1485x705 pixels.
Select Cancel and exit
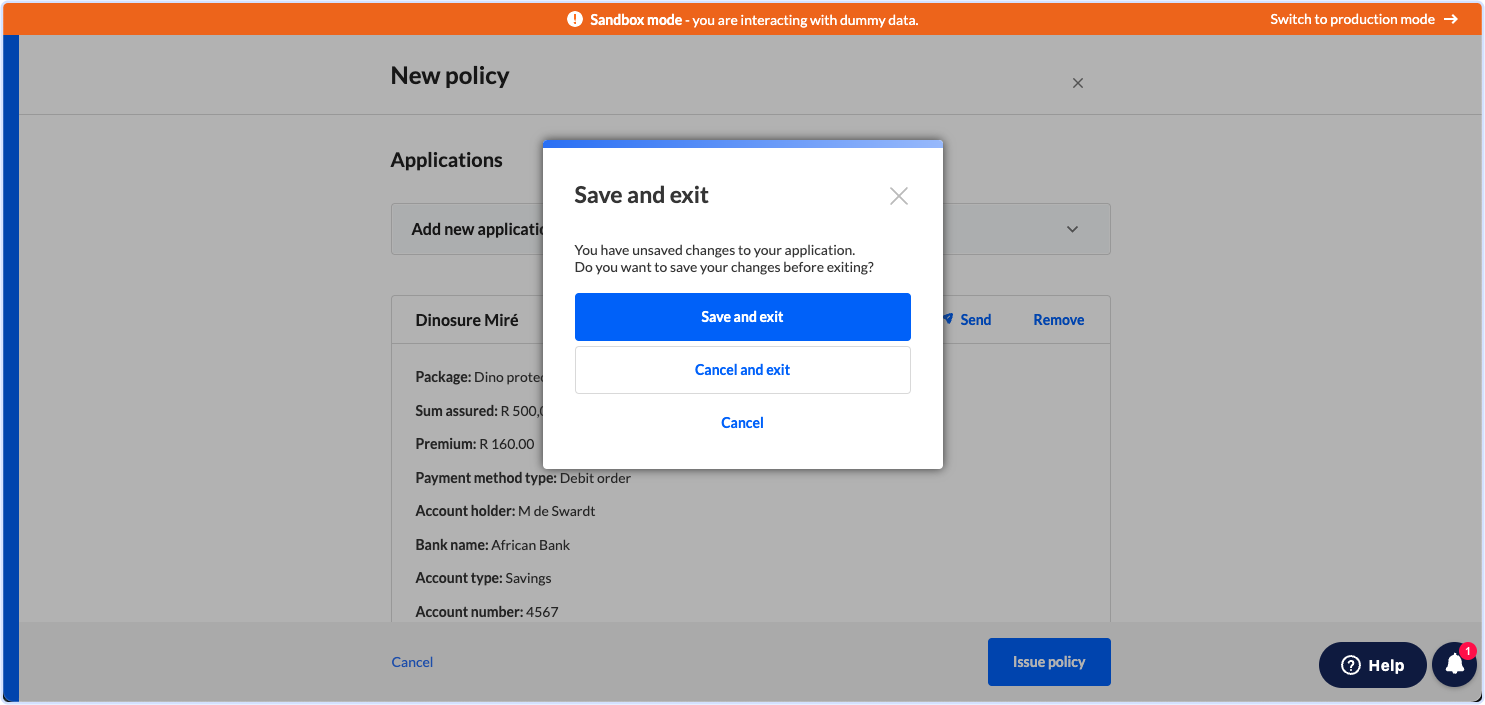742,369
